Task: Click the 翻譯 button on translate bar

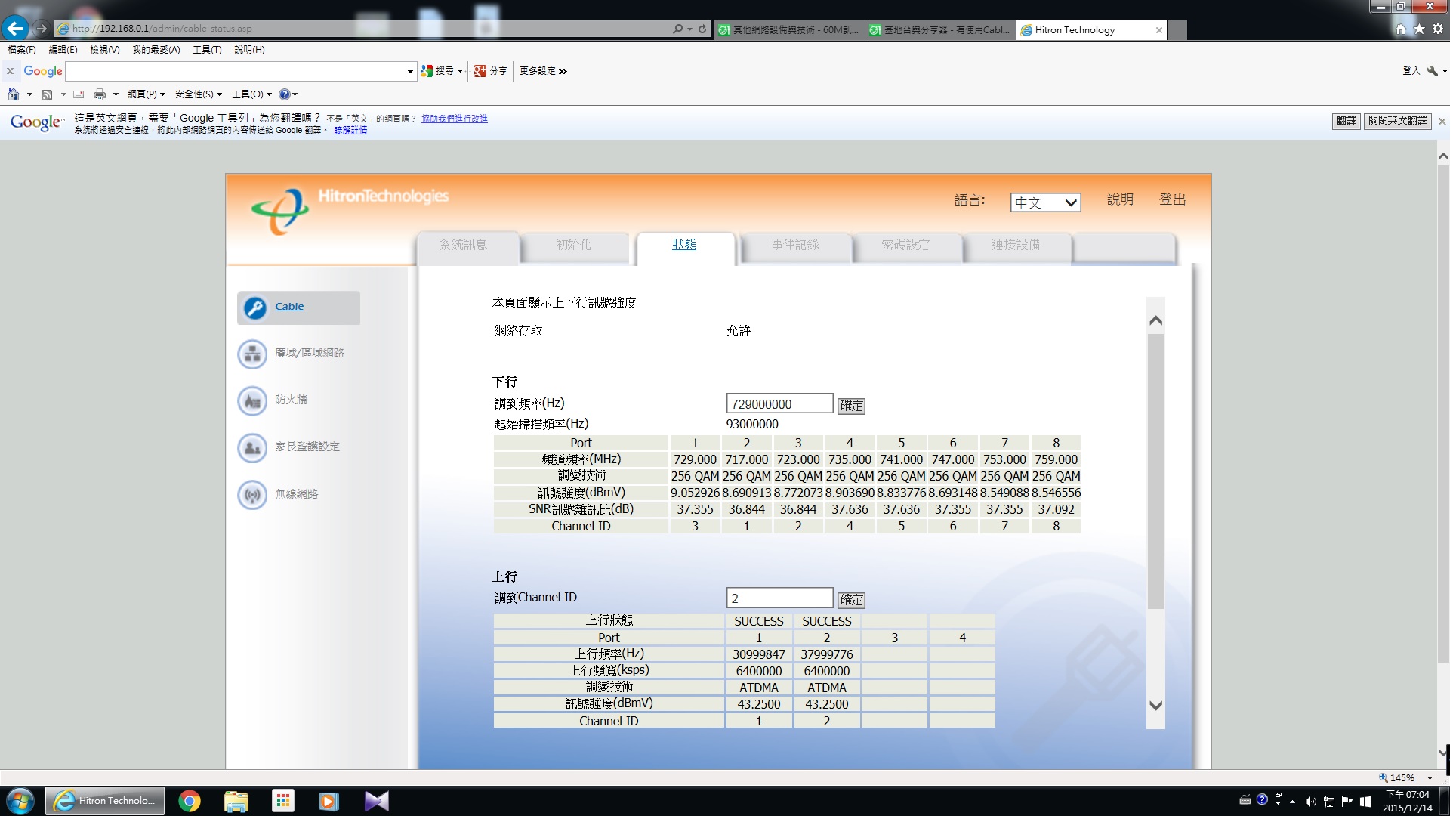Action: point(1346,121)
